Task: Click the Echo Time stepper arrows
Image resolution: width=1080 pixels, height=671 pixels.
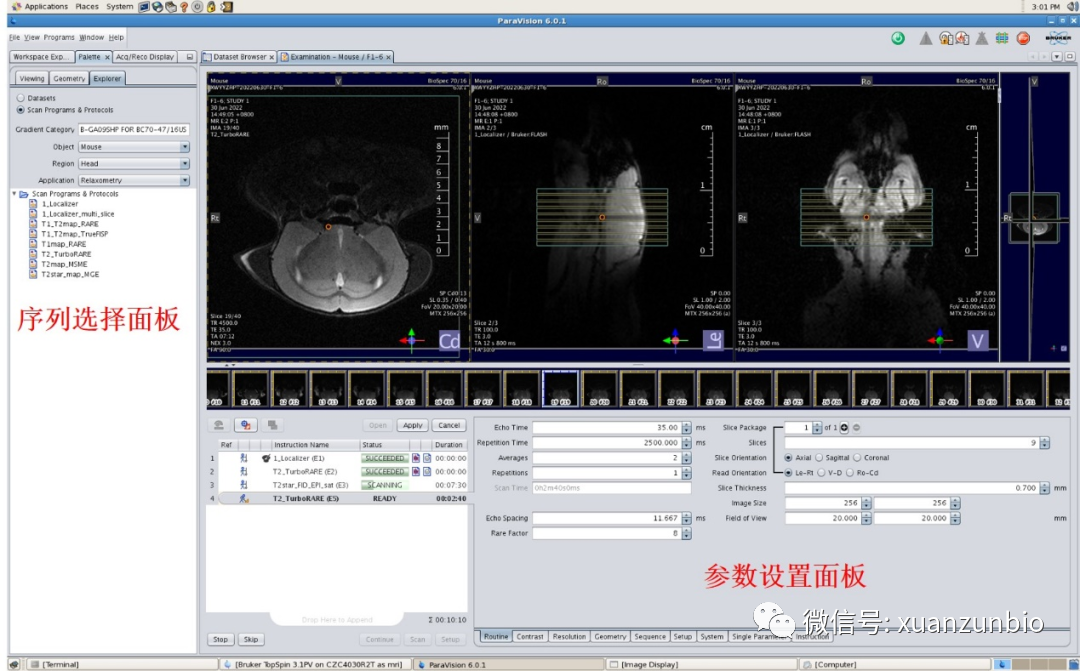Action: point(686,428)
